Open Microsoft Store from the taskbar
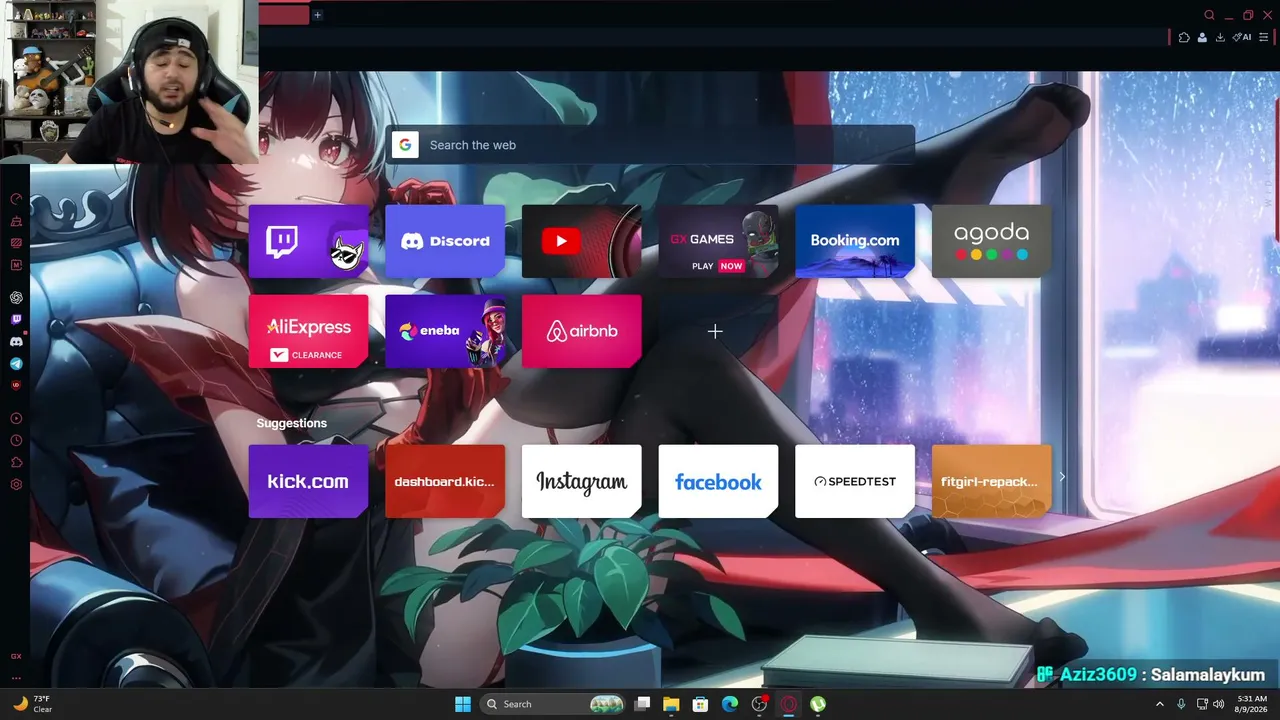Image resolution: width=1280 pixels, height=720 pixels. pos(701,704)
